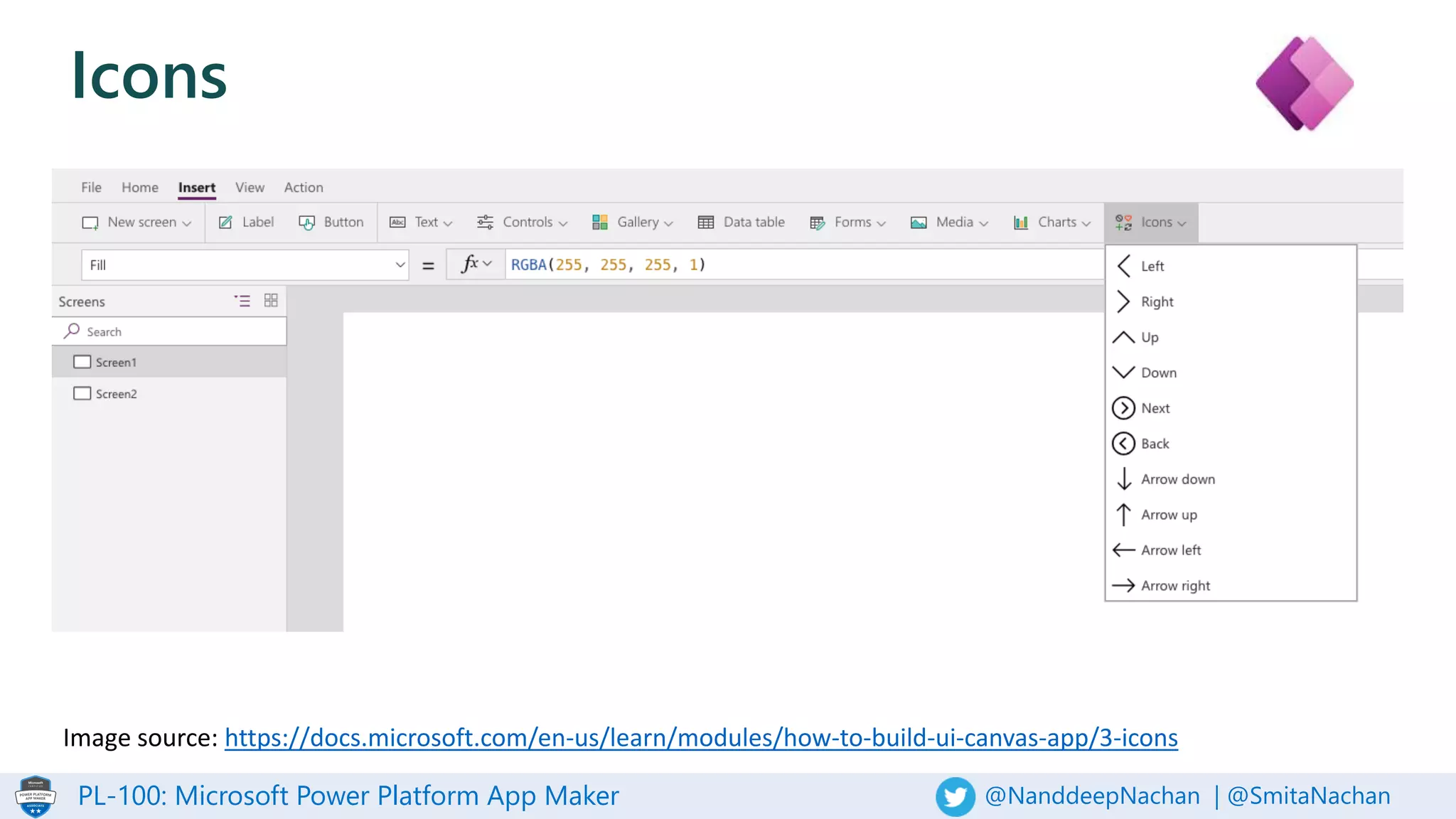Screen dimensions: 1456x819
Task: Insert the Arrow down icon
Action: pos(1124,479)
